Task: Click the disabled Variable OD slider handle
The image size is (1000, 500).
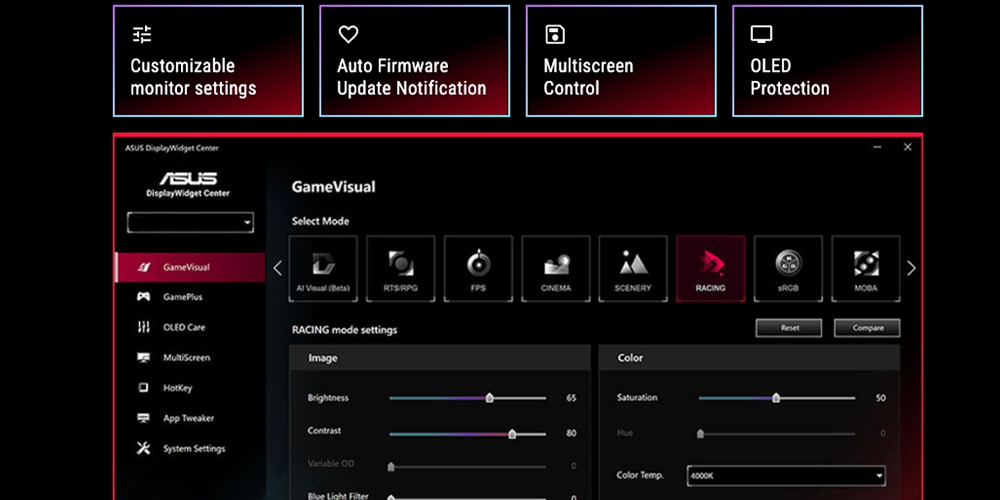Action: [391, 466]
